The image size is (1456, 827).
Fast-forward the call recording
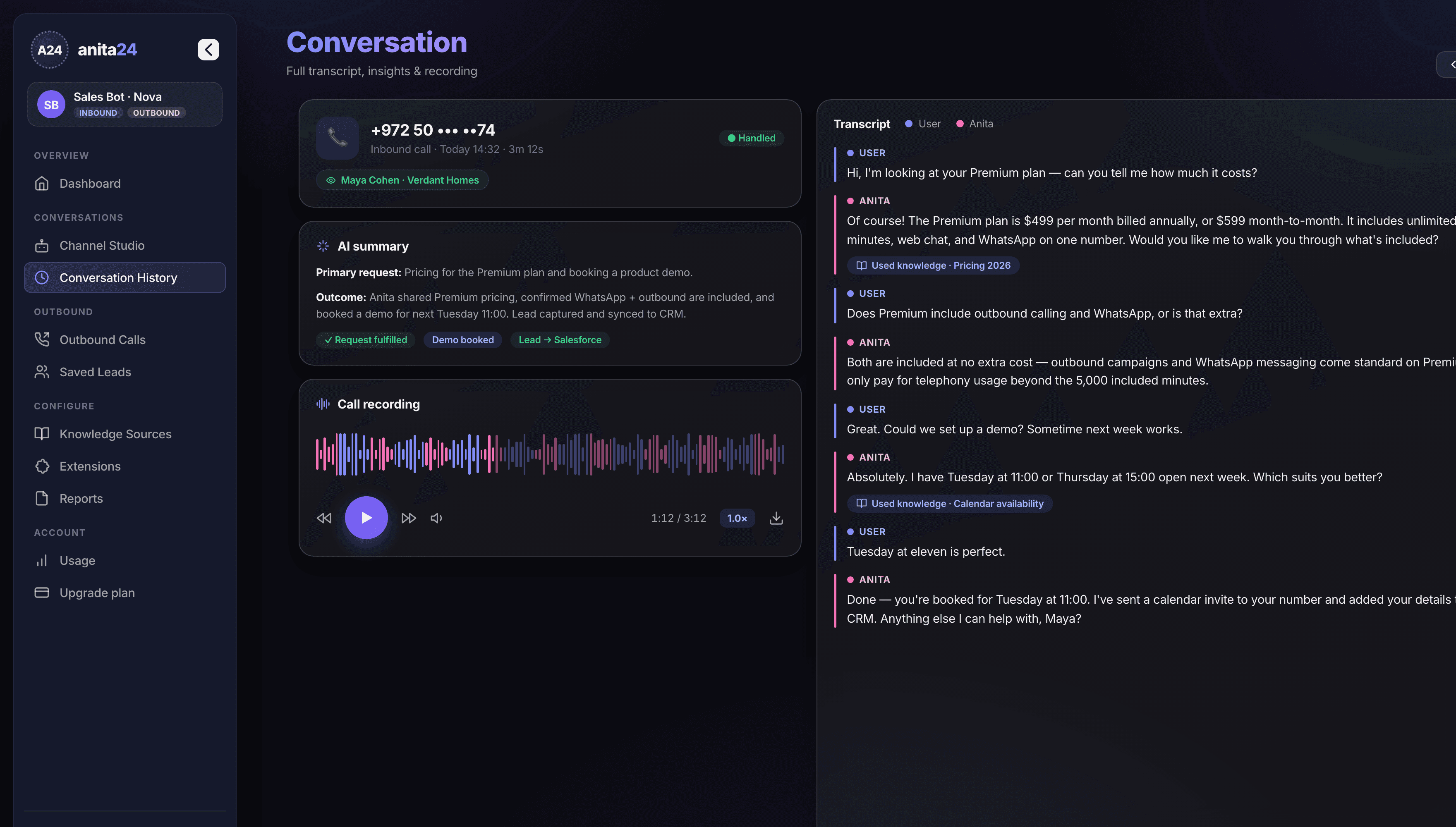tap(408, 518)
